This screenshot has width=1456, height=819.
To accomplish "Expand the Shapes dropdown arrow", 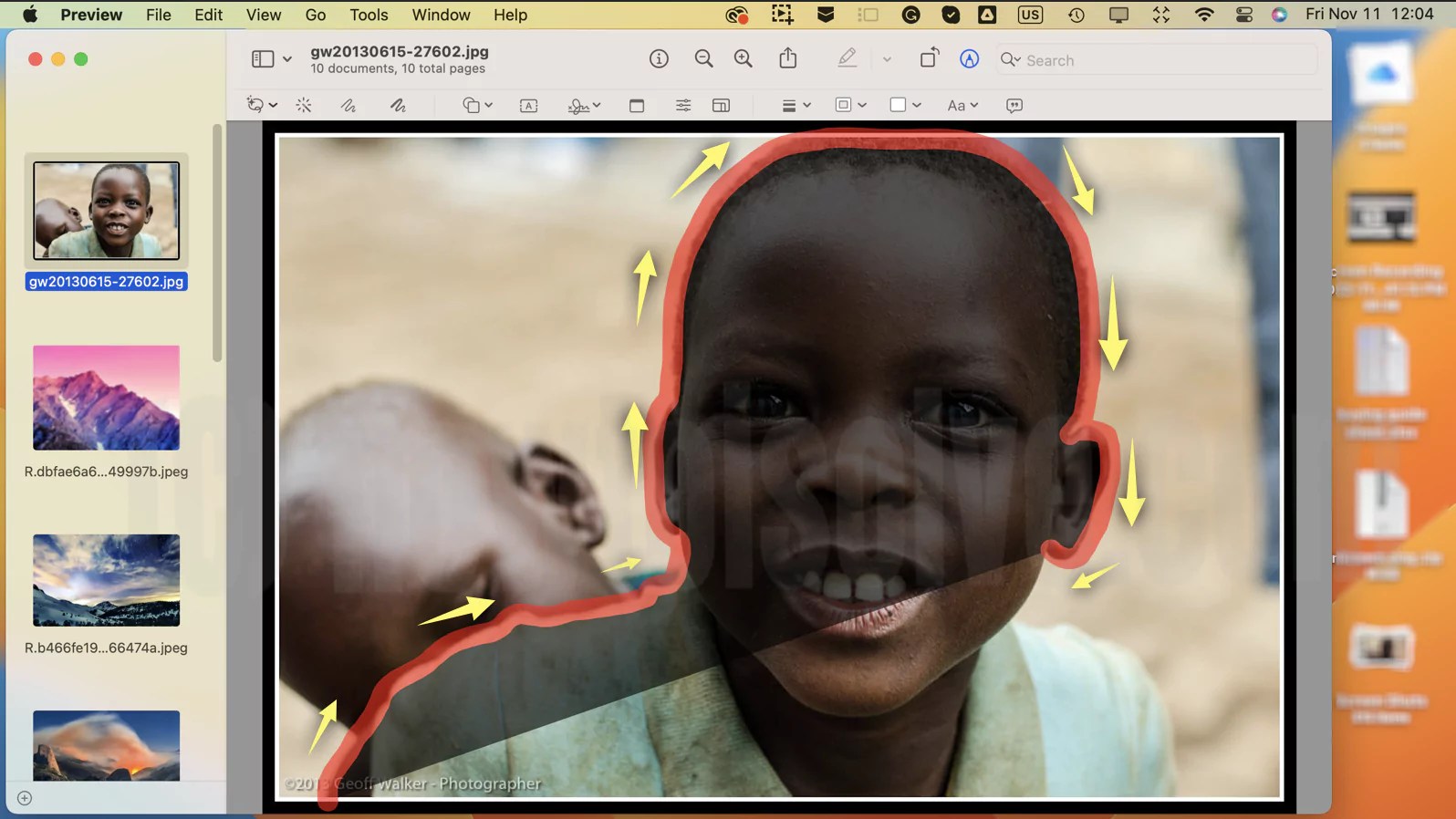I will (489, 106).
